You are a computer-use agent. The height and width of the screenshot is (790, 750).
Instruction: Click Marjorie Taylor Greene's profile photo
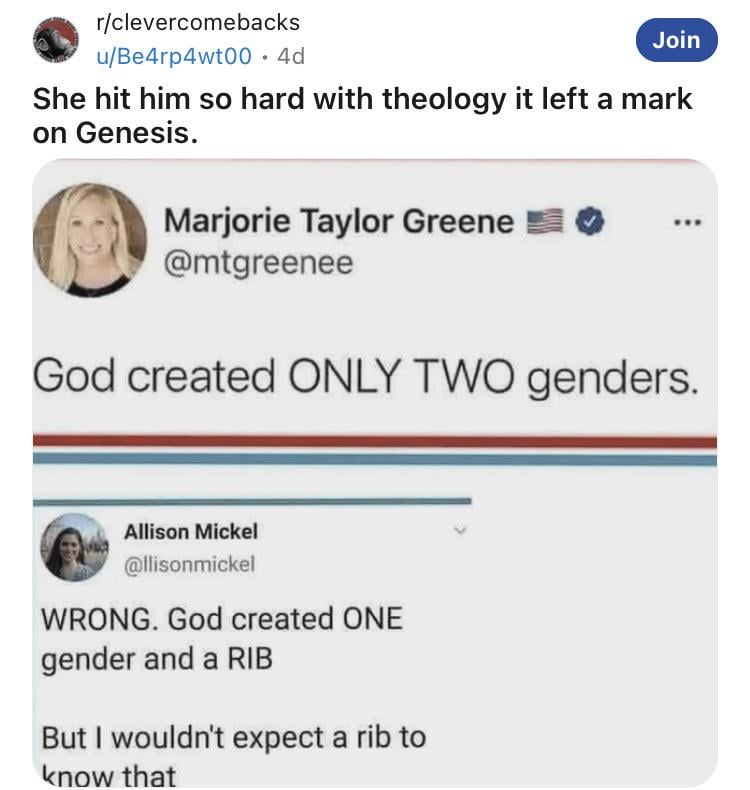click(90, 240)
